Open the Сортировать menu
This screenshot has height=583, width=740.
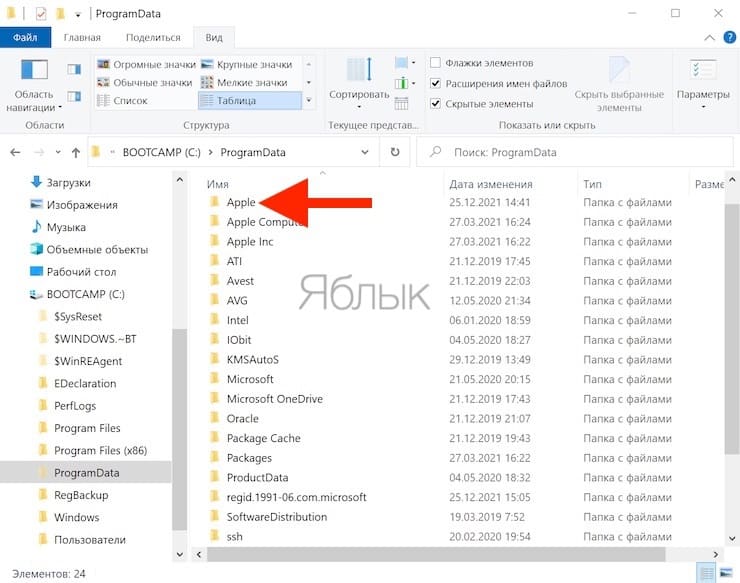pos(359,83)
